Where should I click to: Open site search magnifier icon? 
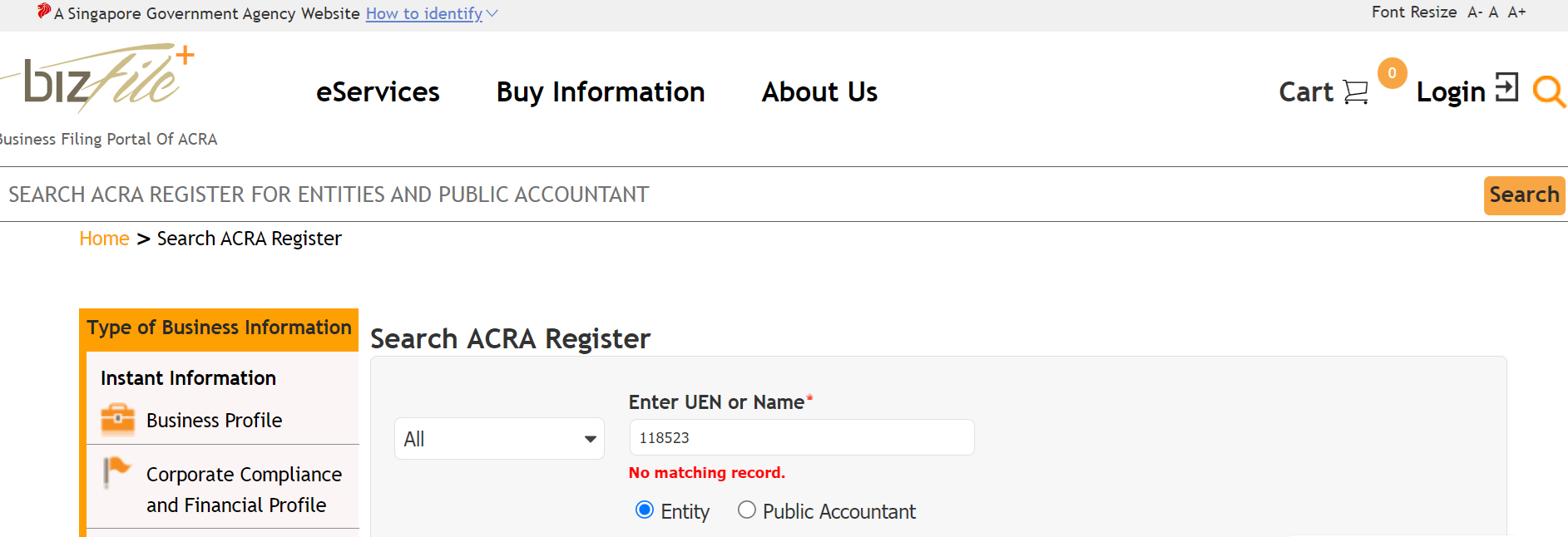click(x=1548, y=91)
